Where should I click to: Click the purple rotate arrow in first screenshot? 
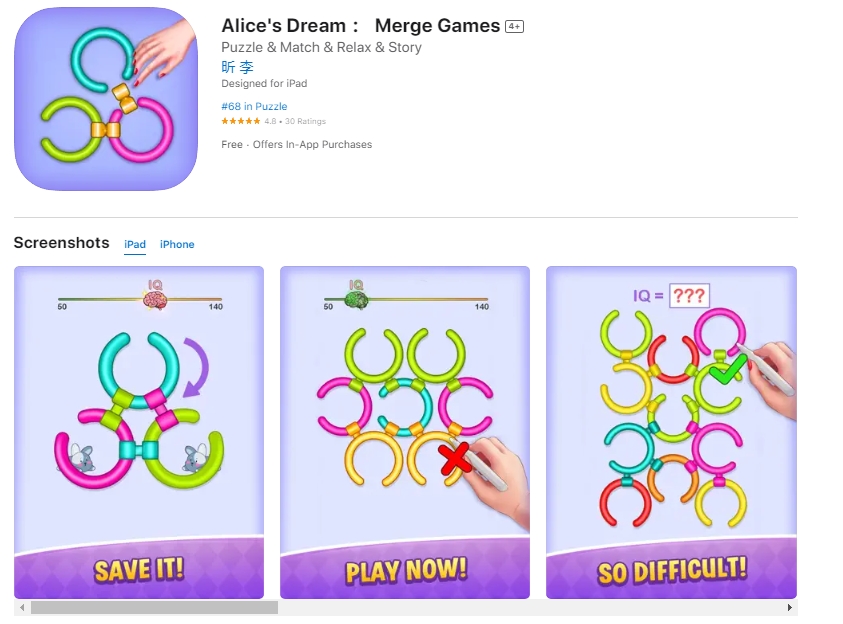196,368
